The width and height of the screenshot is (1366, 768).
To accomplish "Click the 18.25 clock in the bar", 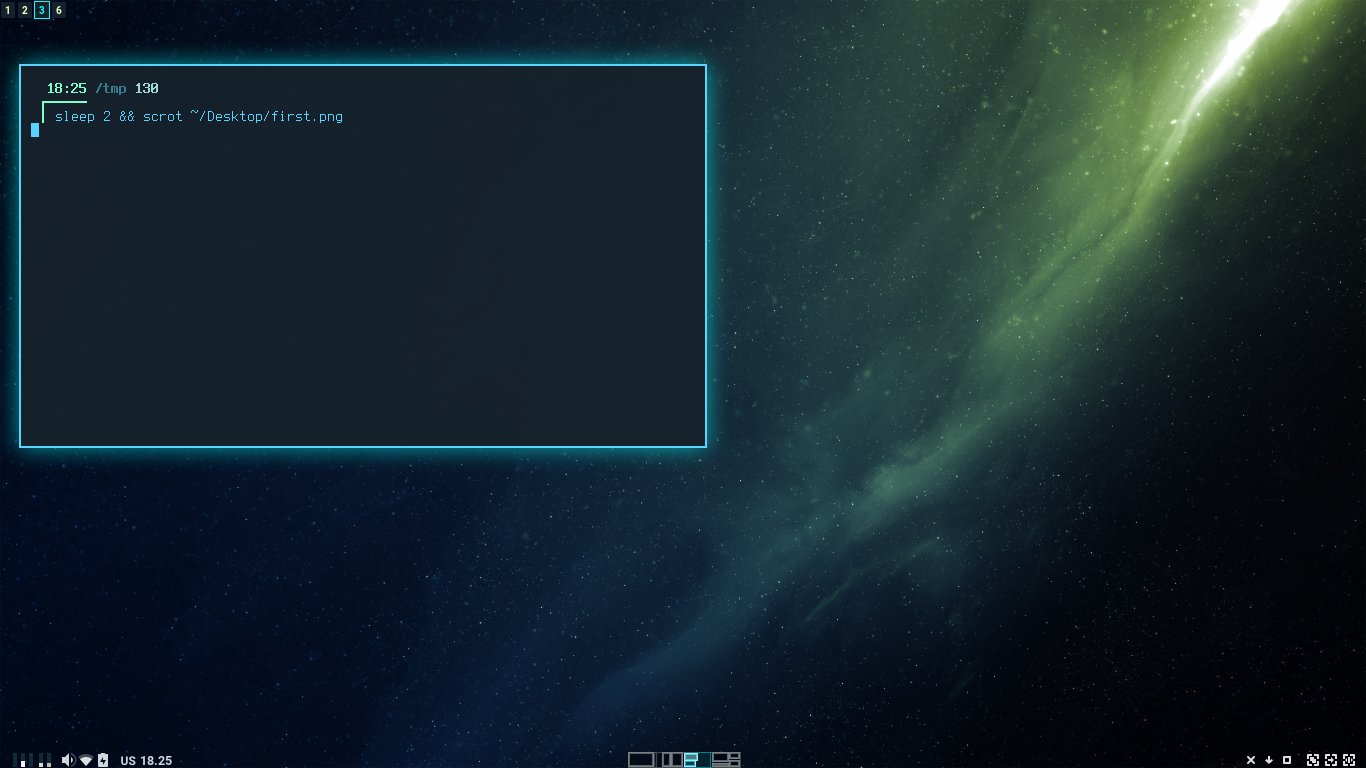I will click(x=156, y=761).
